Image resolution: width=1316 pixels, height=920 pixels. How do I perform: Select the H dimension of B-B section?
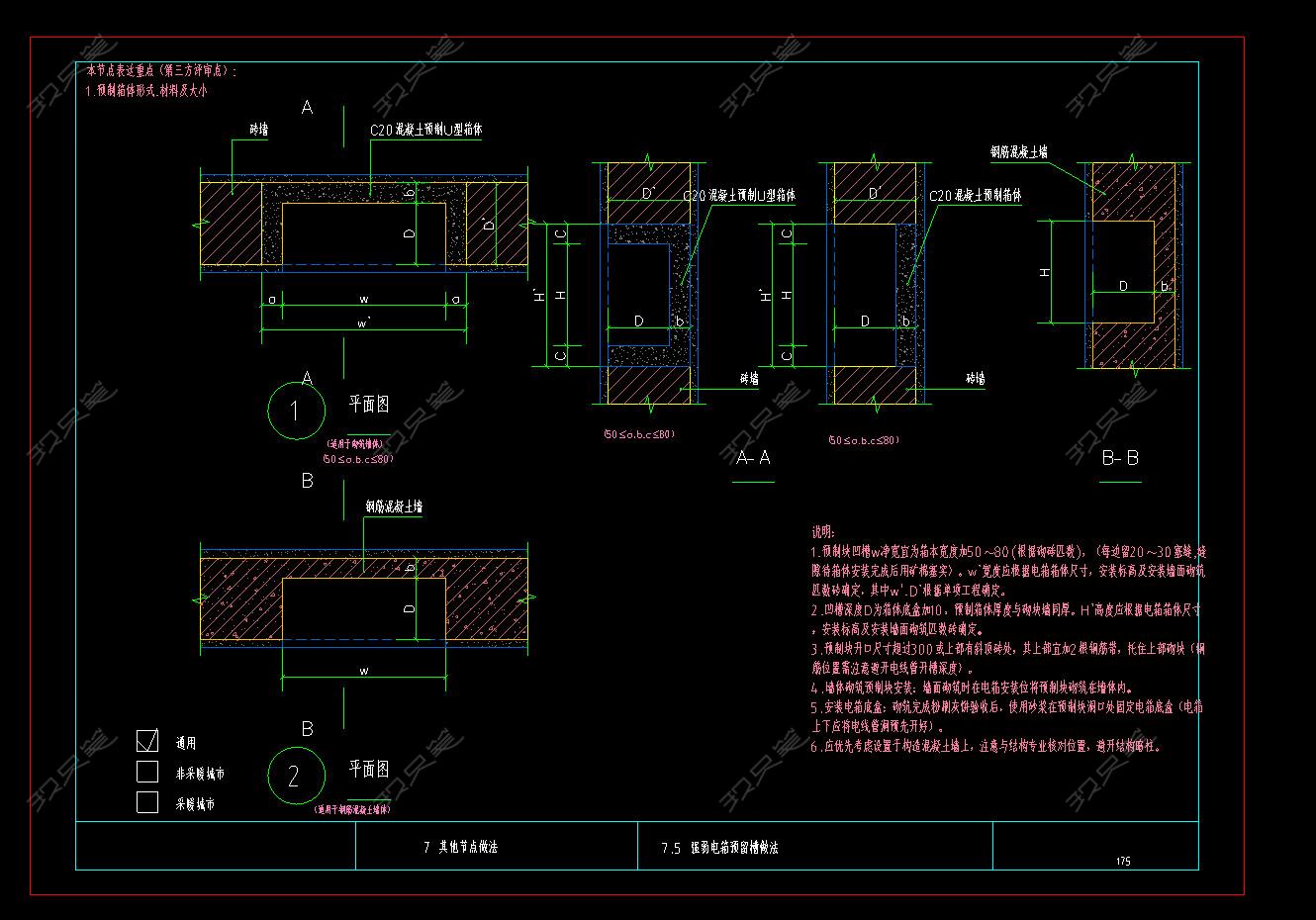[1044, 272]
